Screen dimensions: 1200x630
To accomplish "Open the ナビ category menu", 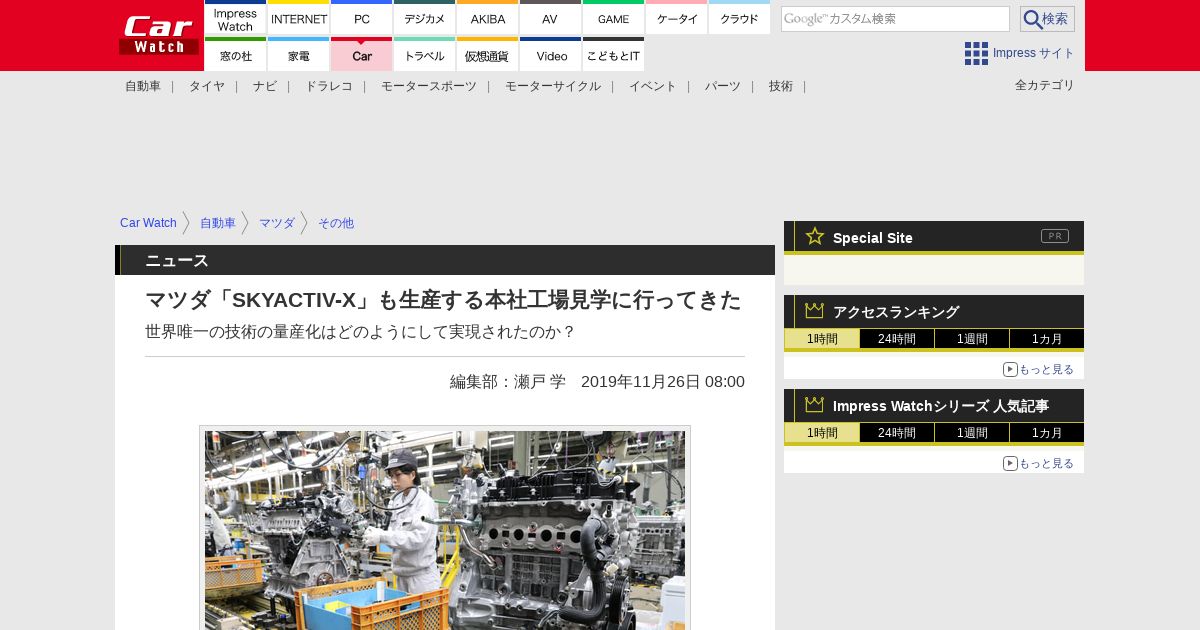I will click(265, 86).
